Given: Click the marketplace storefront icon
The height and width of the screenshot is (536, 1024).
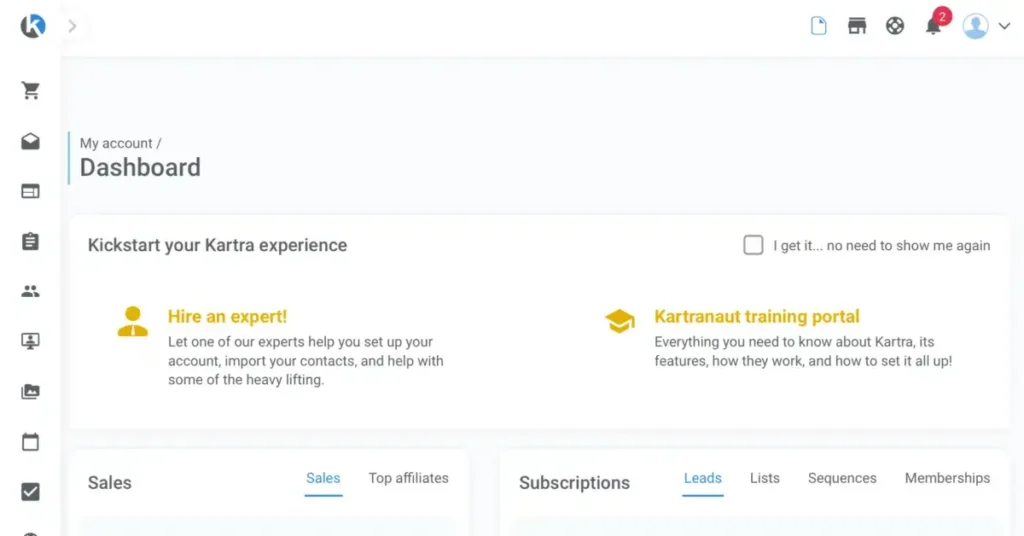Looking at the screenshot, I should point(857,26).
